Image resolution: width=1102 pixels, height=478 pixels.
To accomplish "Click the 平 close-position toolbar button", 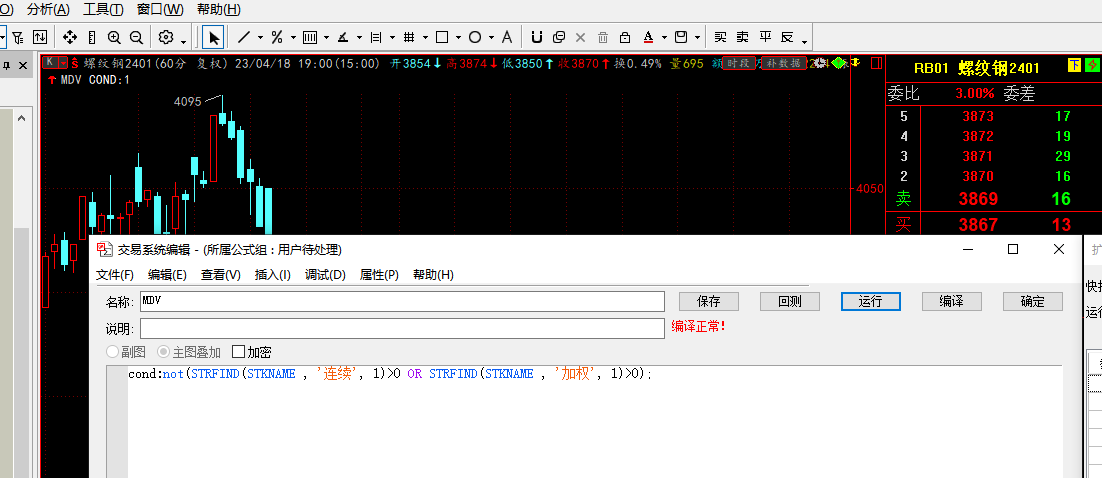I will point(765,37).
